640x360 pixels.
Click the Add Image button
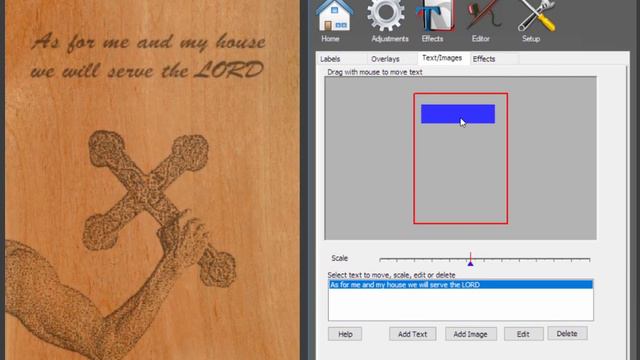tap(471, 334)
